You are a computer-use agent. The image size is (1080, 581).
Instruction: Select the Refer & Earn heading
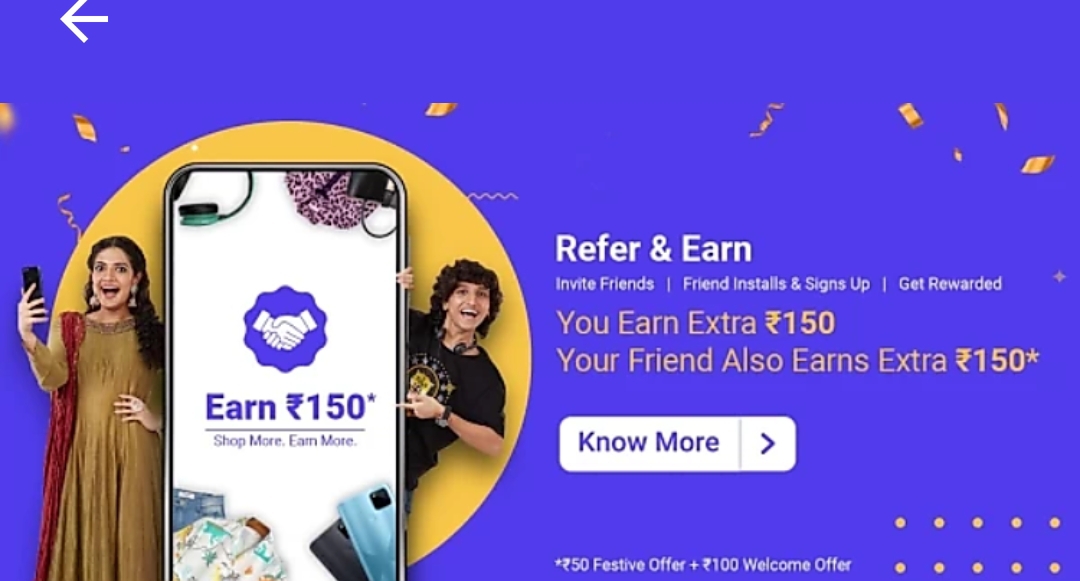tap(653, 249)
